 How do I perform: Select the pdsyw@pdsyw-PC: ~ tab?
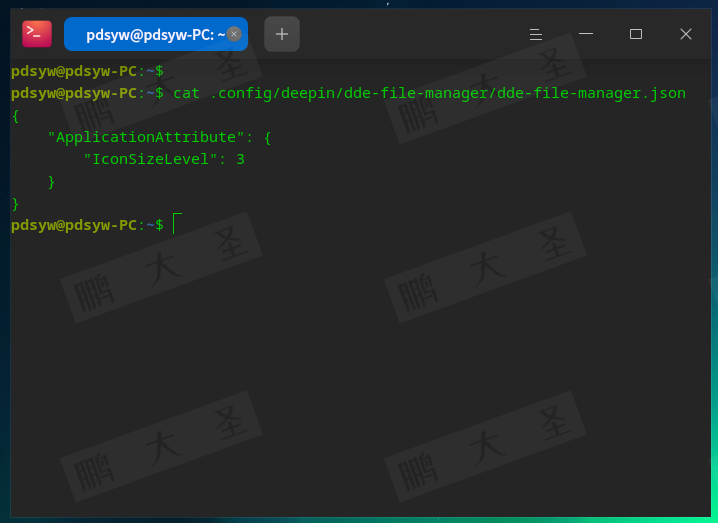tap(156, 34)
